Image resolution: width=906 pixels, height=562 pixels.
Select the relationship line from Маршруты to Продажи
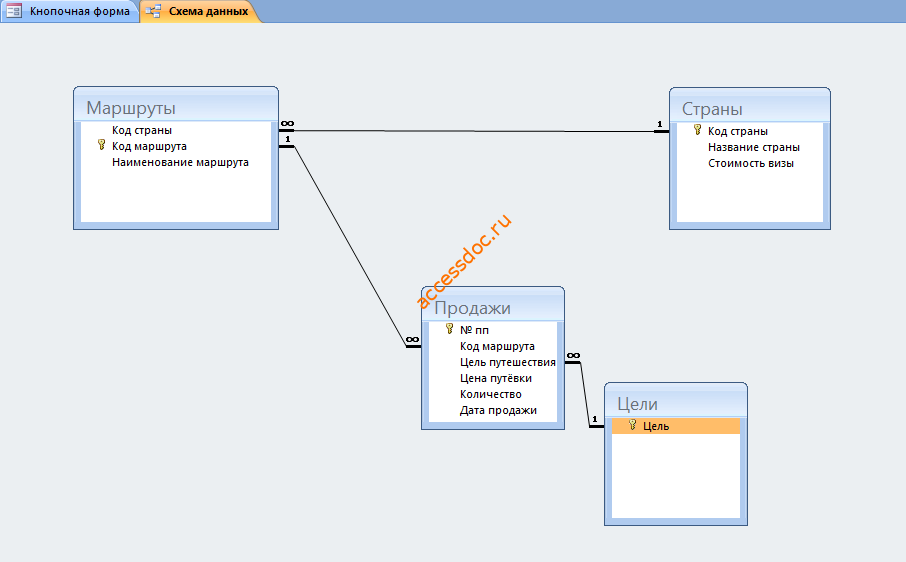coord(350,245)
